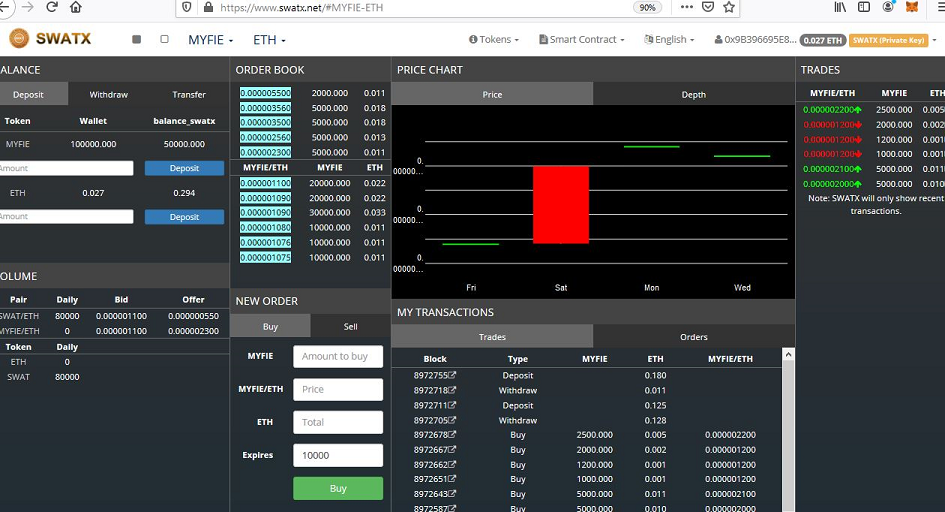Go to browser home icon

click(x=76, y=7)
